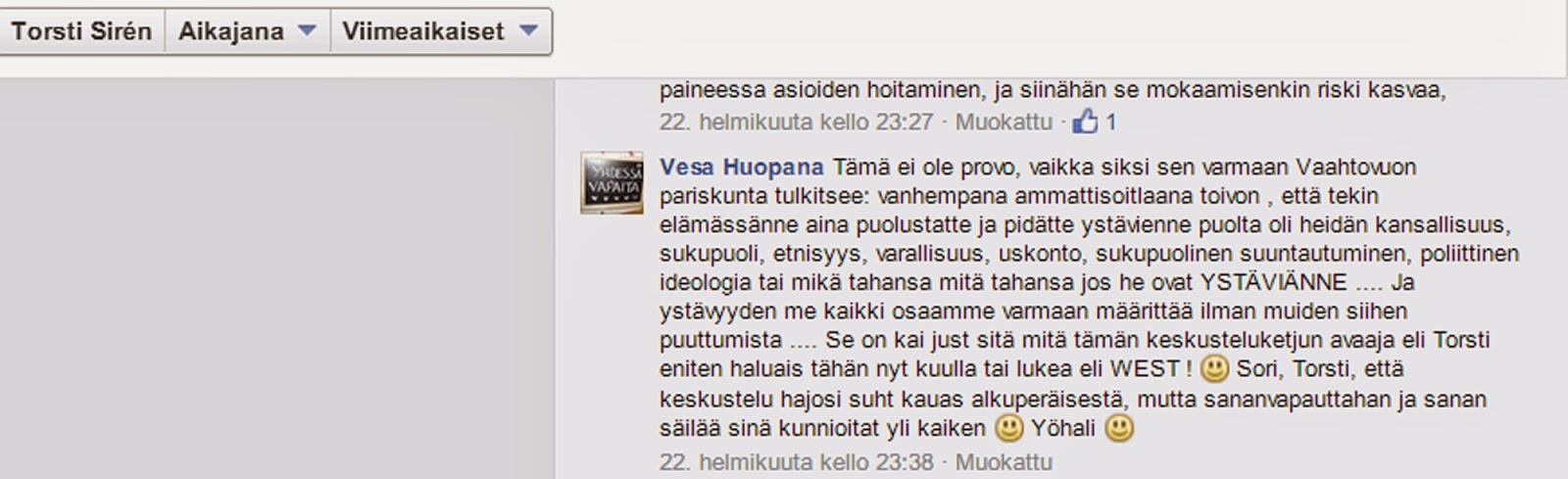Select the Torsti Sirén tab

[x=81, y=31]
